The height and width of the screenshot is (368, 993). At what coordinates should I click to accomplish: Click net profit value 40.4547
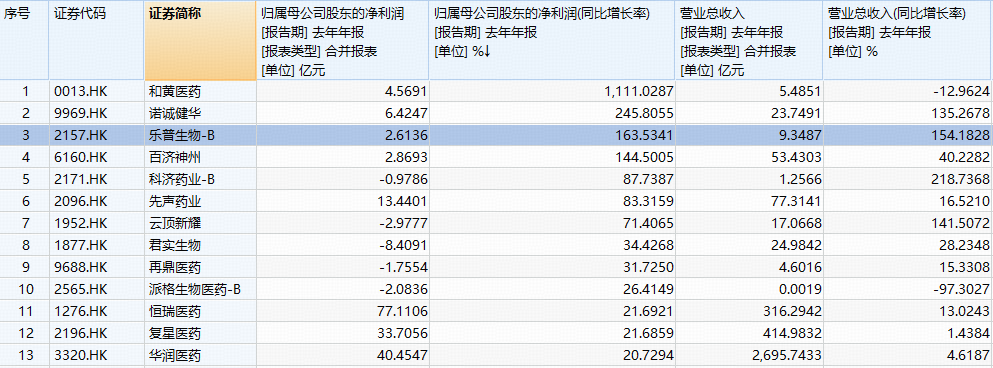[x=403, y=355]
